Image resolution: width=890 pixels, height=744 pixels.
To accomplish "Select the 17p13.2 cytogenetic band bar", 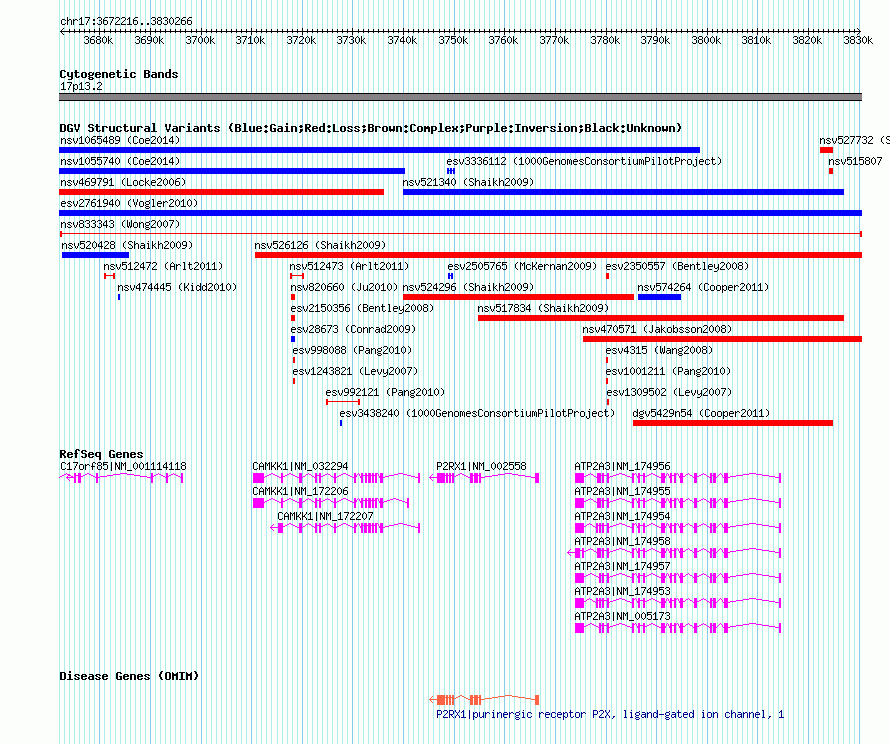I will pos(460,97).
